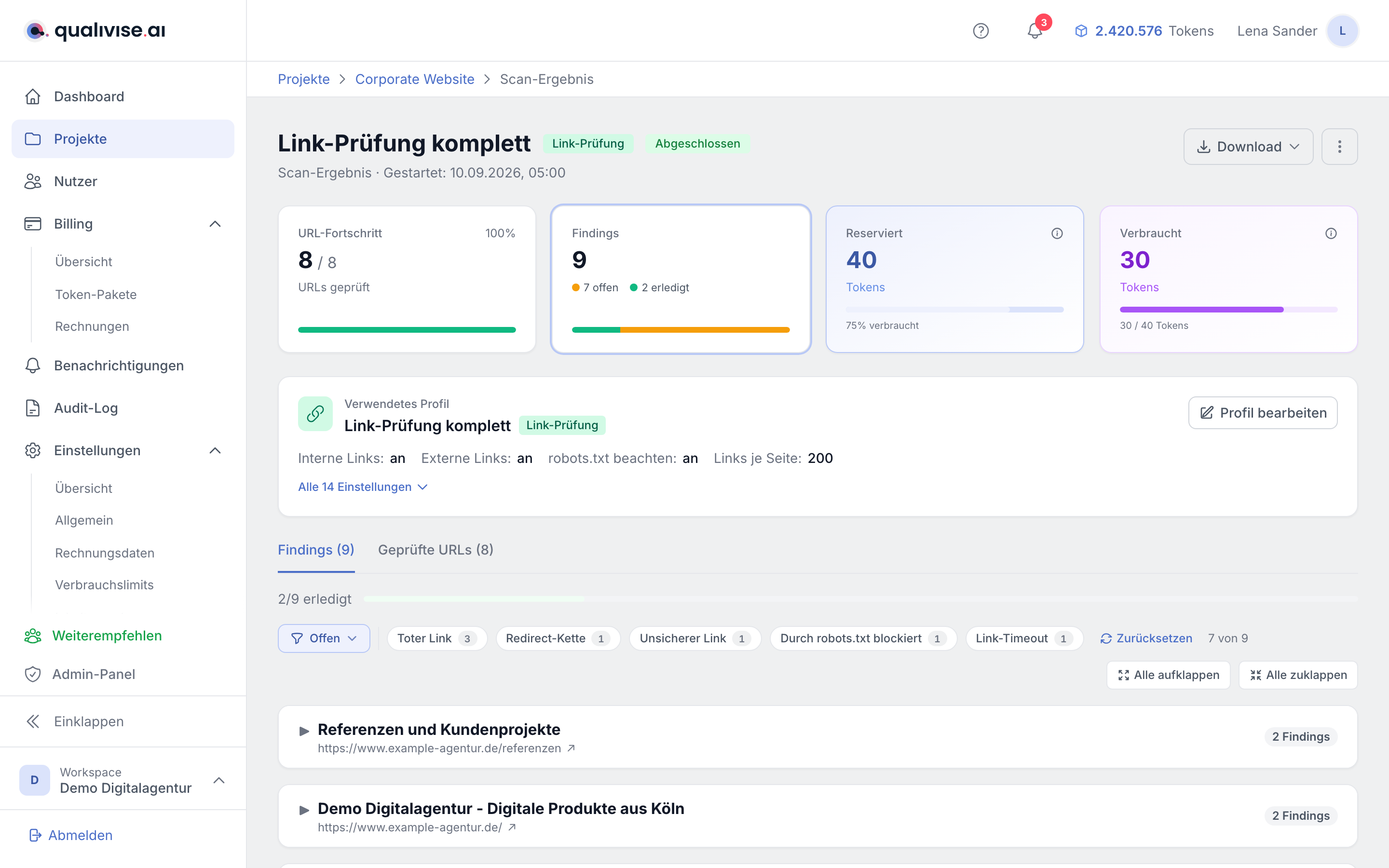Show info for Verbraucht tokens
The height and width of the screenshot is (868, 1389).
click(1331, 233)
